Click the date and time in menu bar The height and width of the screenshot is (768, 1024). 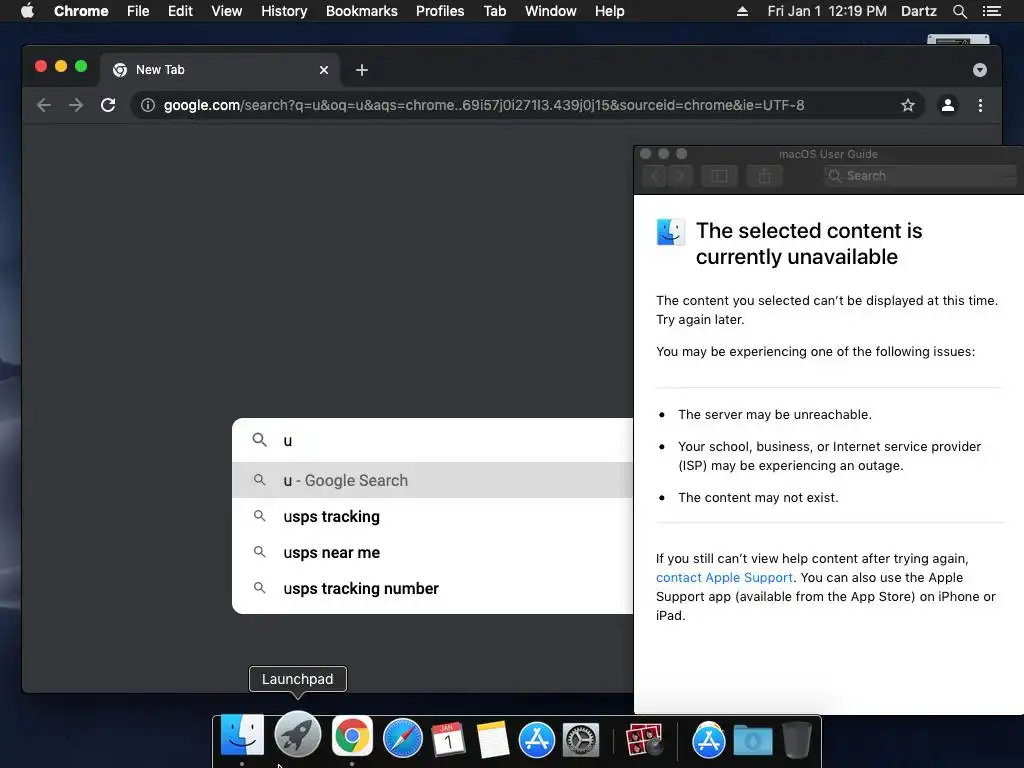pyautogui.click(x=827, y=11)
